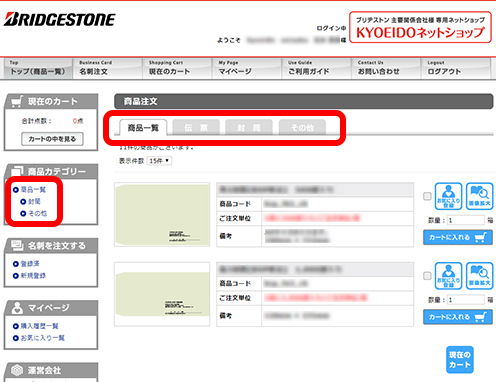
Task: Click second product お気に入り登録 icon
Action: coord(448,276)
